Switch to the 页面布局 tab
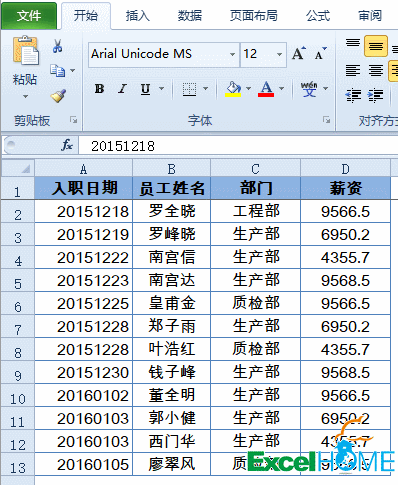 tap(254, 16)
